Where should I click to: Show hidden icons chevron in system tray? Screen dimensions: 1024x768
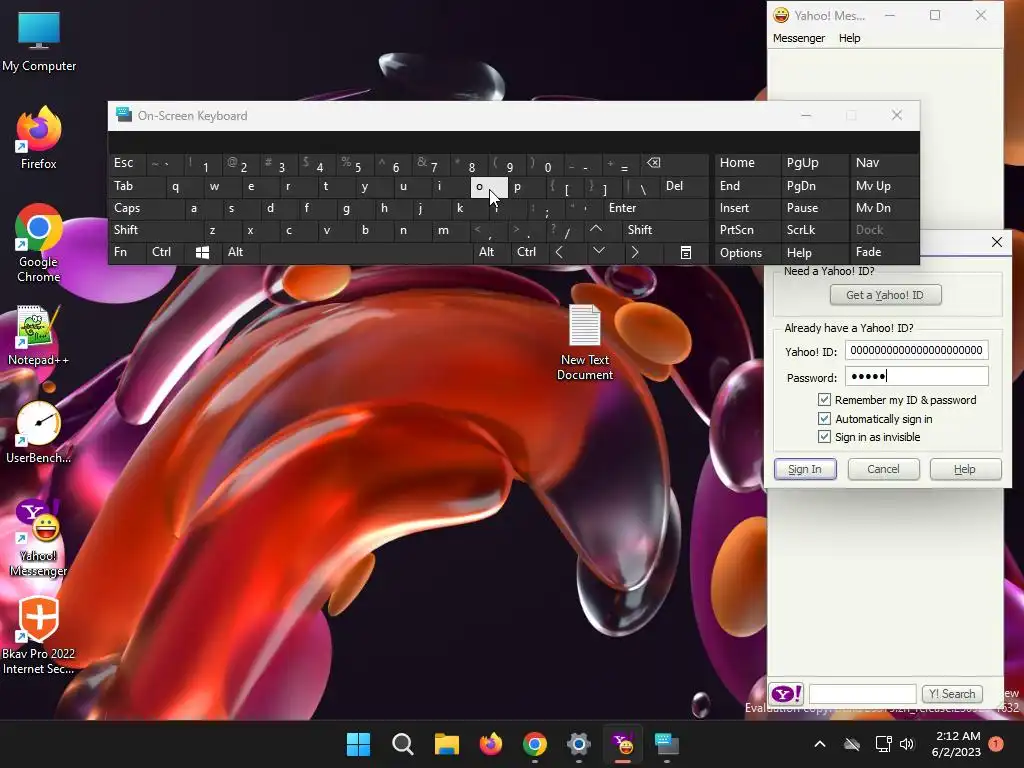tap(820, 744)
